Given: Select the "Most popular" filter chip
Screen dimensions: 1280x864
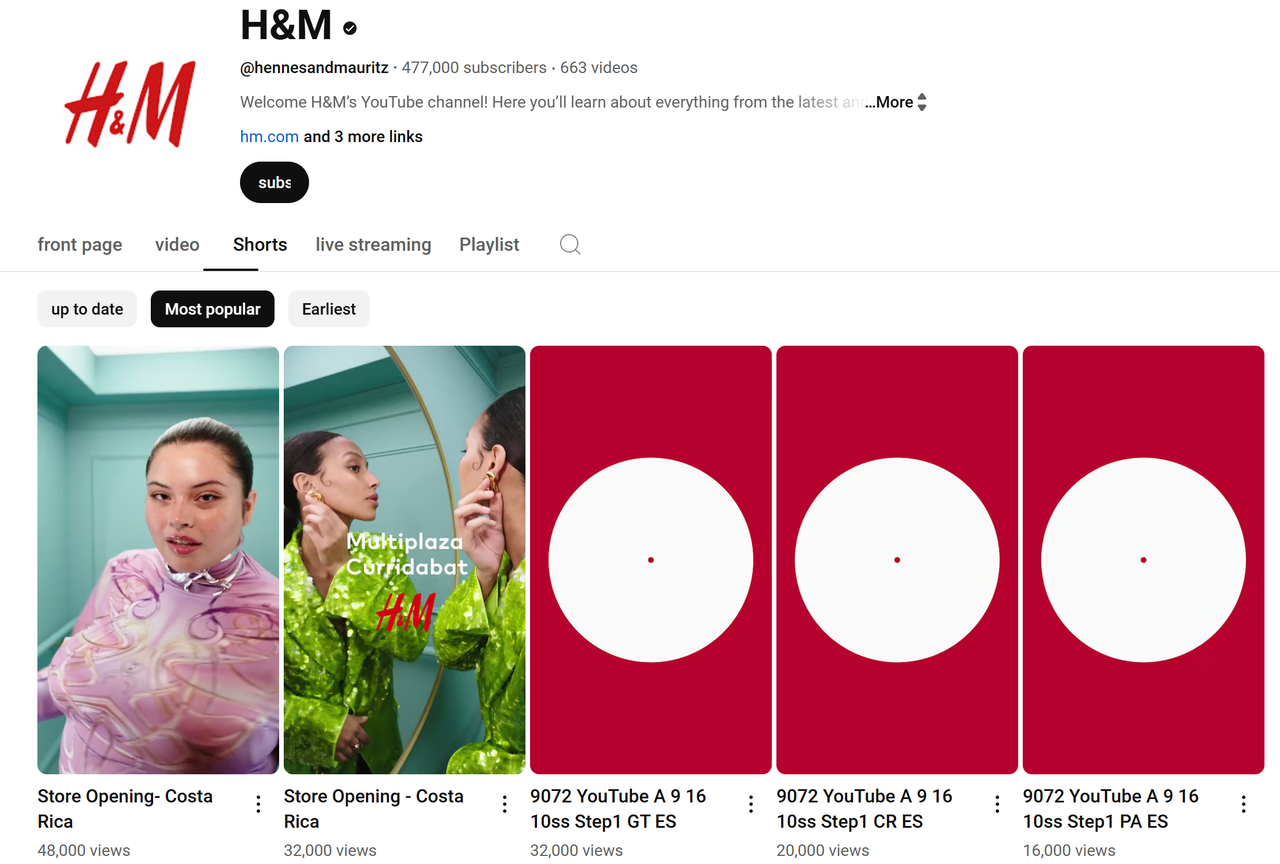Looking at the screenshot, I should click(x=212, y=309).
